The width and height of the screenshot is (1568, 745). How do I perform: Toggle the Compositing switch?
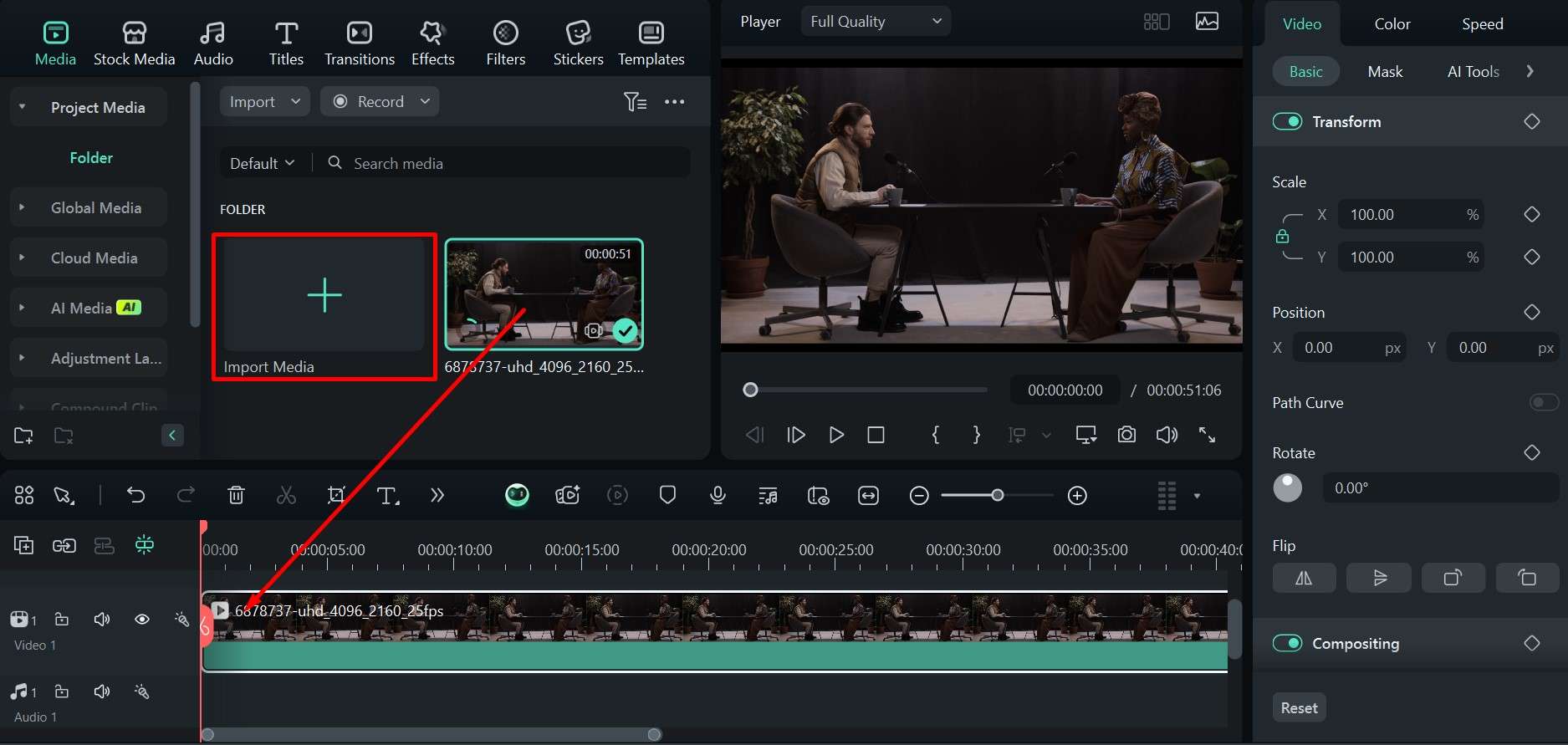click(x=1287, y=643)
